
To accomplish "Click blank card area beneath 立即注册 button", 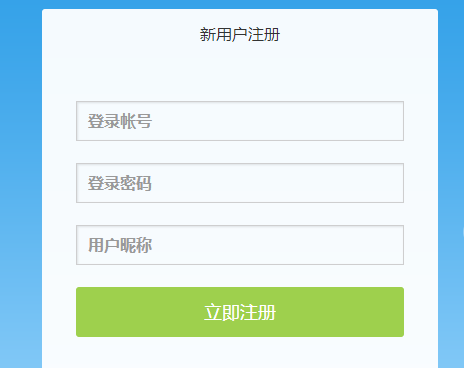I will [240, 353].
